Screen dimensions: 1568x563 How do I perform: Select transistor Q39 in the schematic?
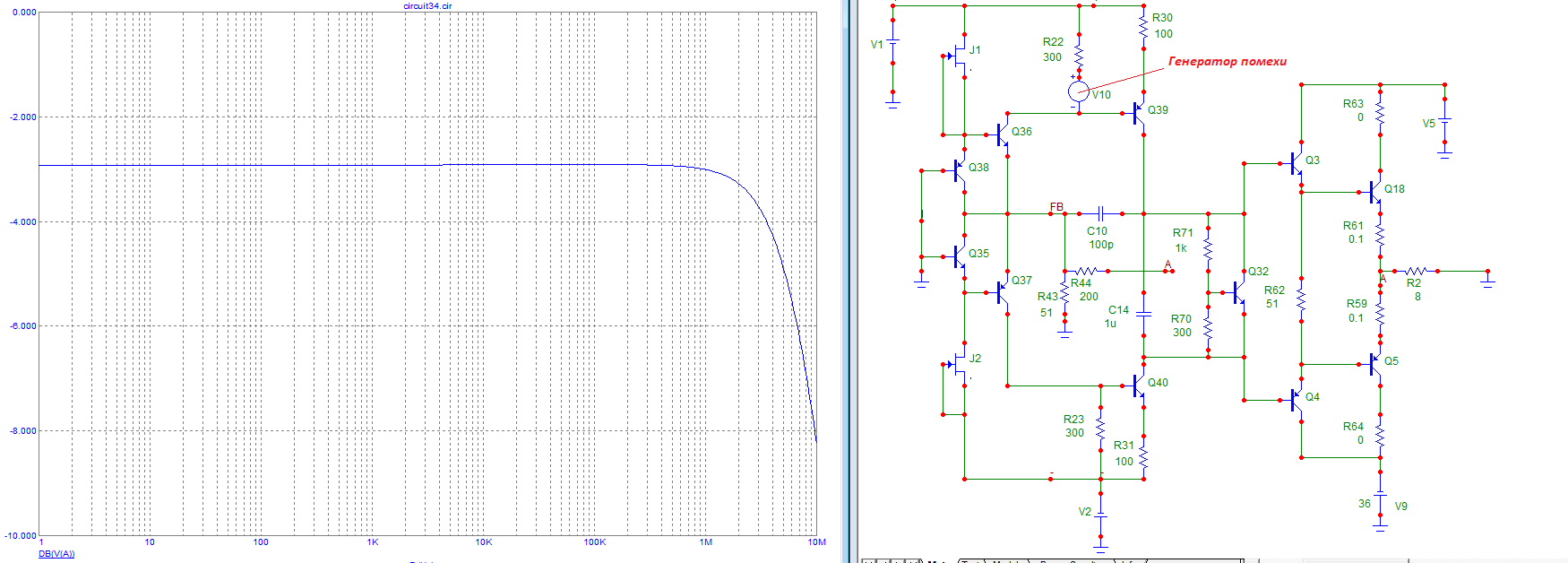click(1138, 114)
